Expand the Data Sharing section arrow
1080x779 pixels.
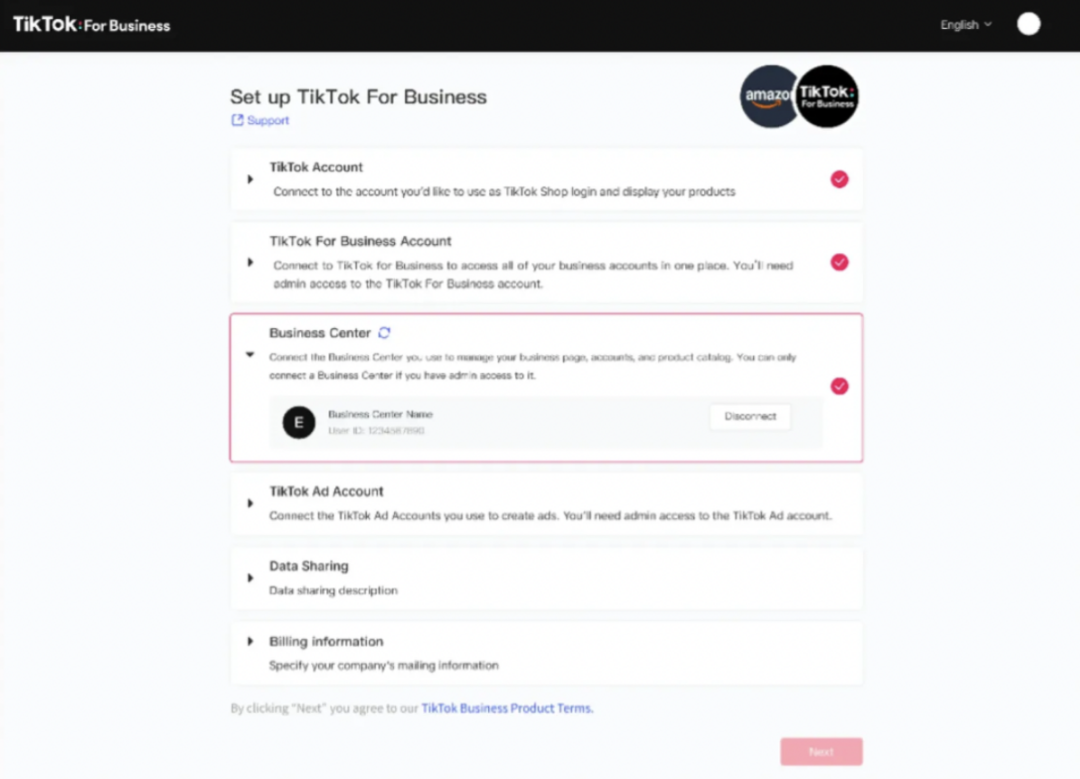[250, 578]
